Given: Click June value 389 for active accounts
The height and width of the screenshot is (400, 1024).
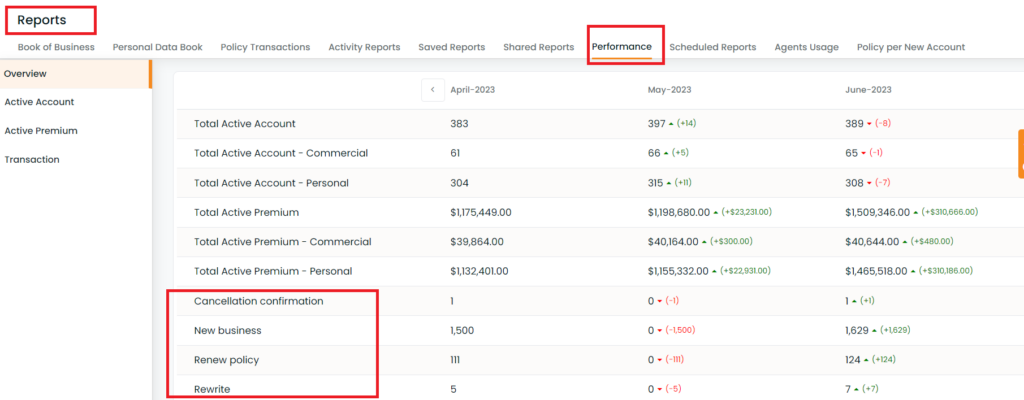Looking at the screenshot, I should 854,124.
